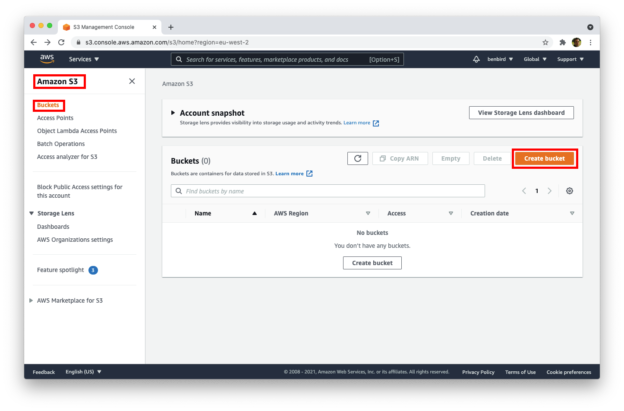Collapse the Storage Lens section

pyautogui.click(x=31, y=213)
